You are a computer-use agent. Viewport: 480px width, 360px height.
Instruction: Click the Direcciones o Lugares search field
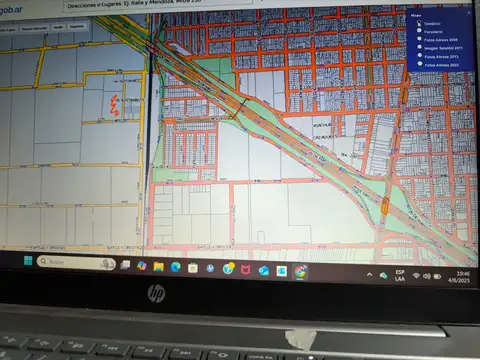[x=157, y=5]
